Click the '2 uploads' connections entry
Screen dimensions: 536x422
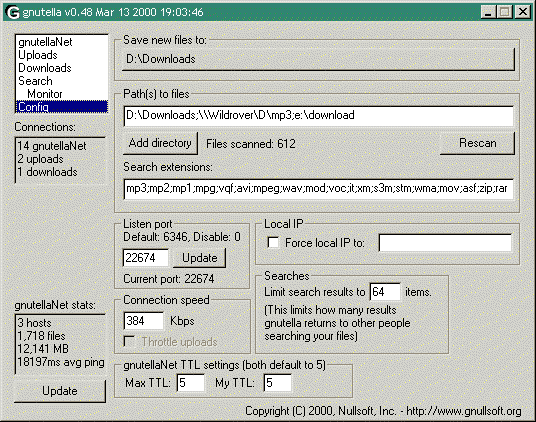point(40,159)
